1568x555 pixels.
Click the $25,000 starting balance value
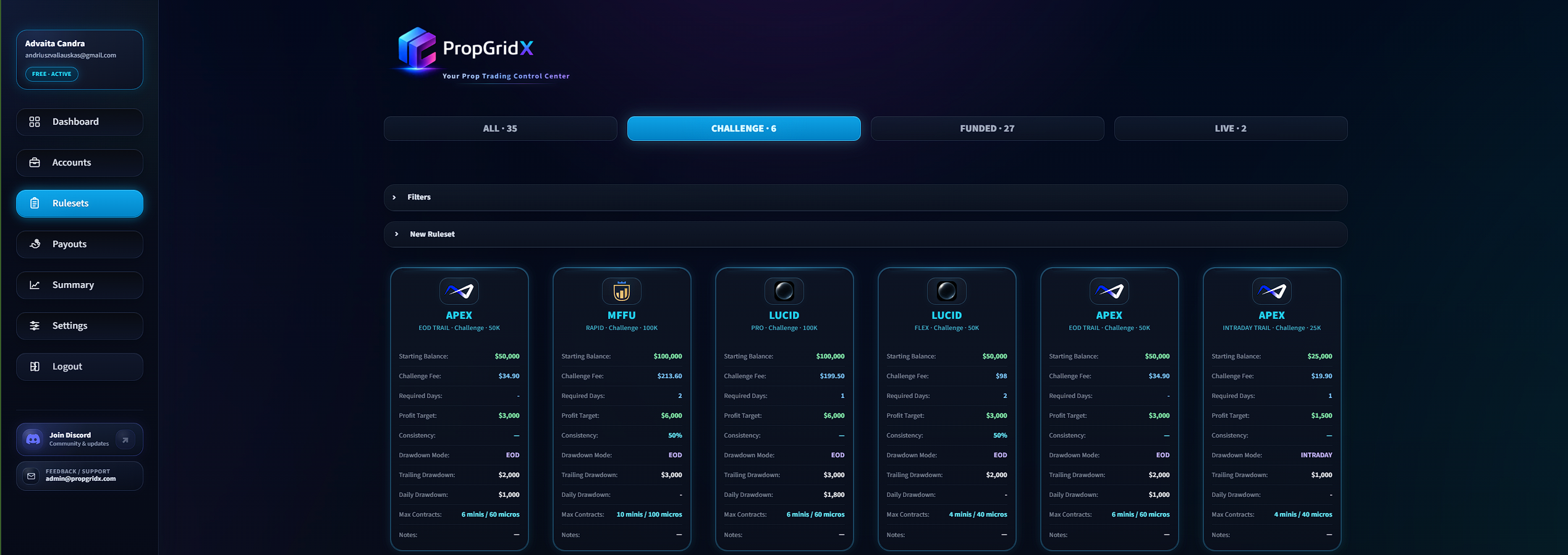pos(1320,356)
